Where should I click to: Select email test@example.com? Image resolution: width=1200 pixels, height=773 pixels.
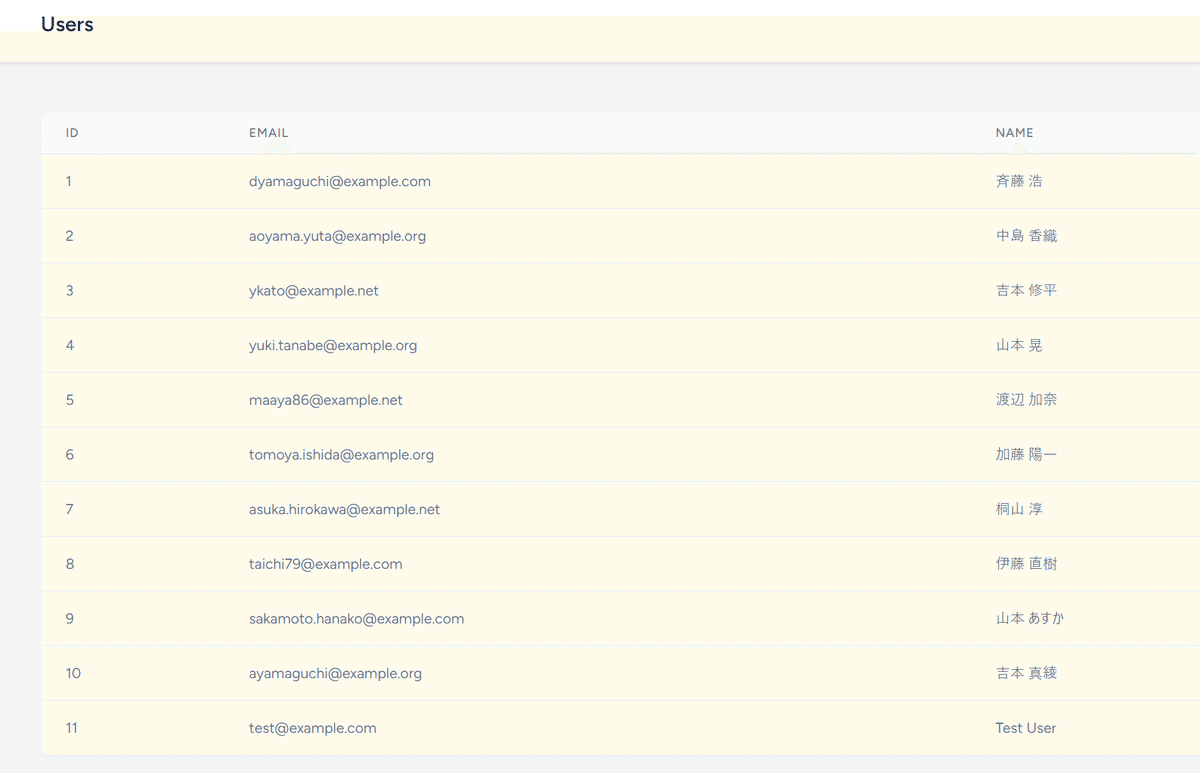[313, 728]
